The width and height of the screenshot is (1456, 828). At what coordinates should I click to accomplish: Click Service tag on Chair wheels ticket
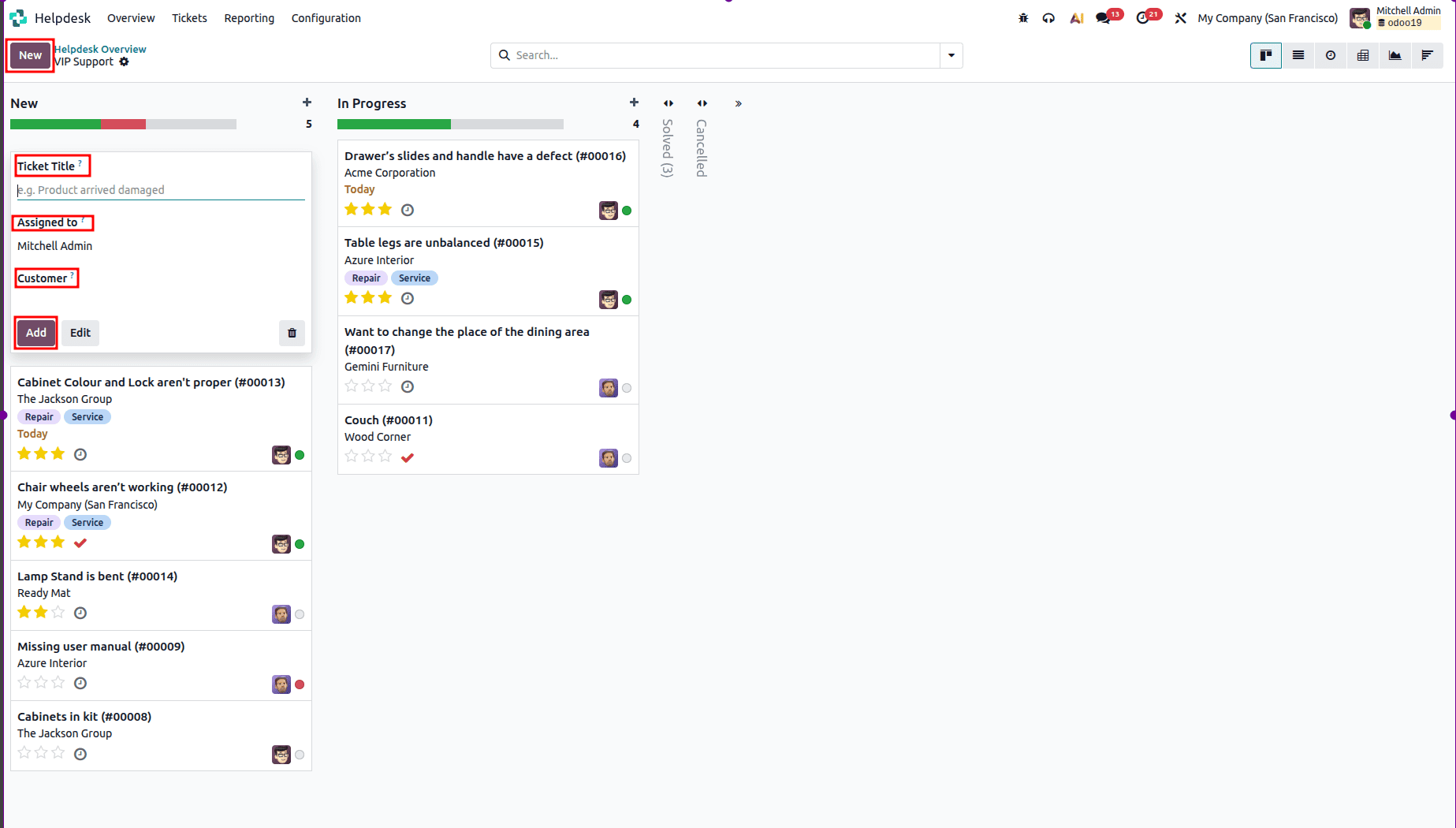88,523
